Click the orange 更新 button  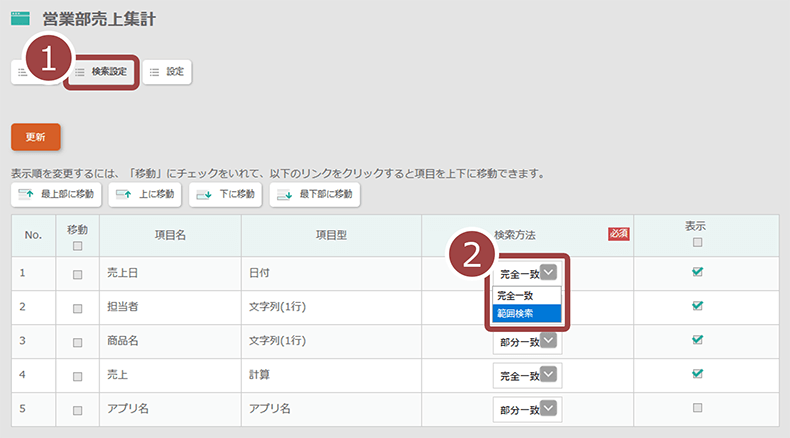36,137
